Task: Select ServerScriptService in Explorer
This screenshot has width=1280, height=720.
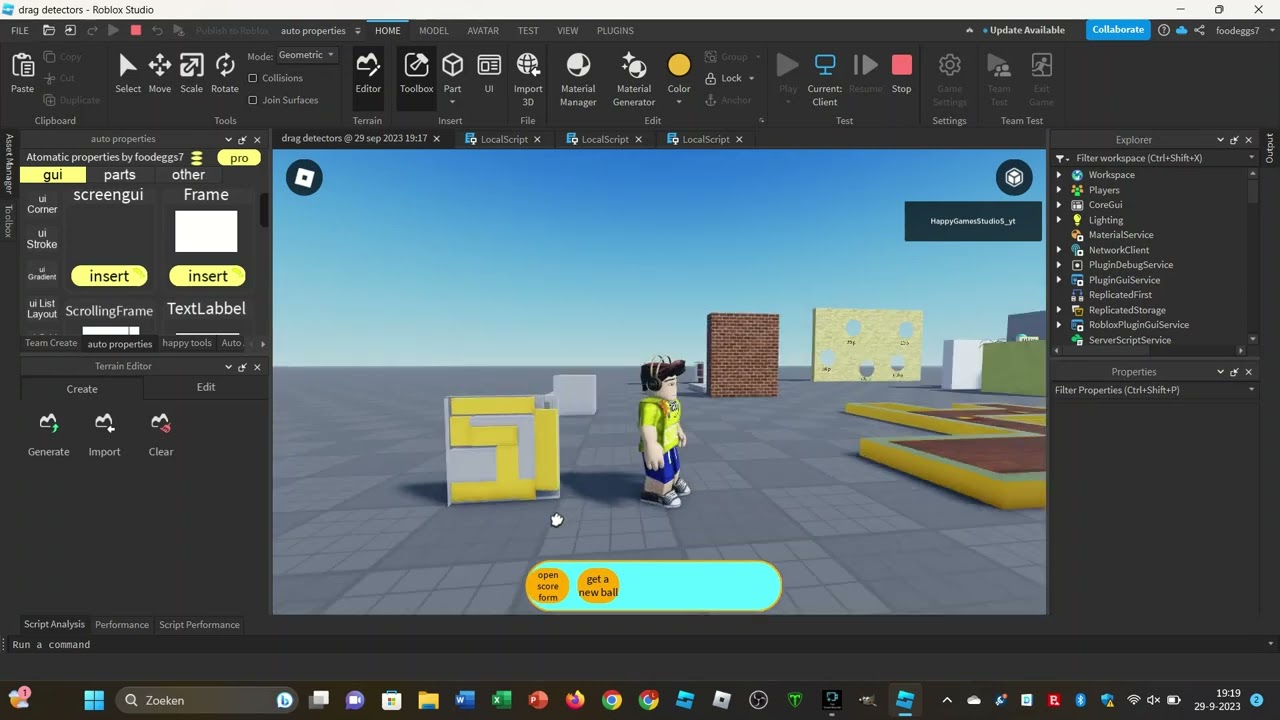Action: (x=1129, y=340)
